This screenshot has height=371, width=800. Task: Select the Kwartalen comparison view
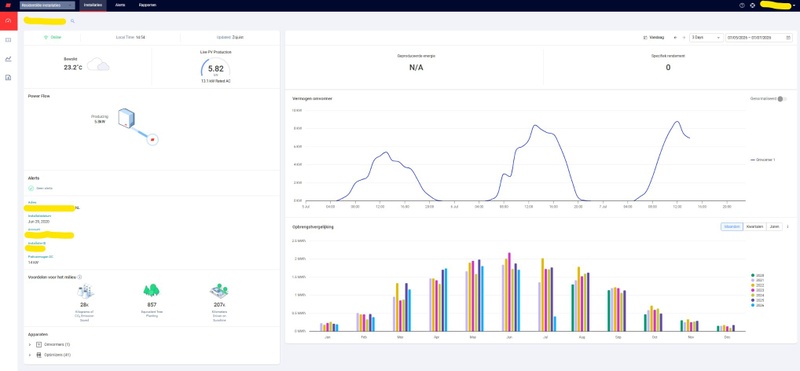coord(754,227)
